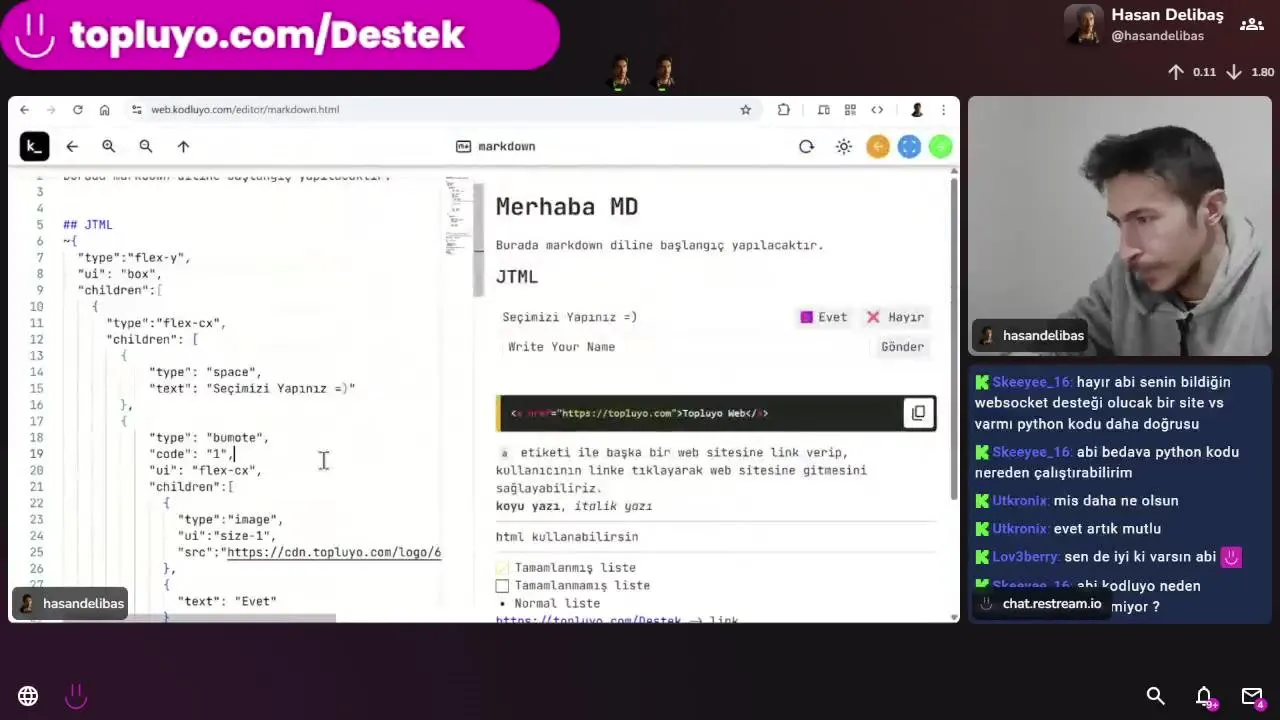This screenshot has width=1280, height=720.
Task: Click the JTML heading in preview
Action: click(517, 277)
